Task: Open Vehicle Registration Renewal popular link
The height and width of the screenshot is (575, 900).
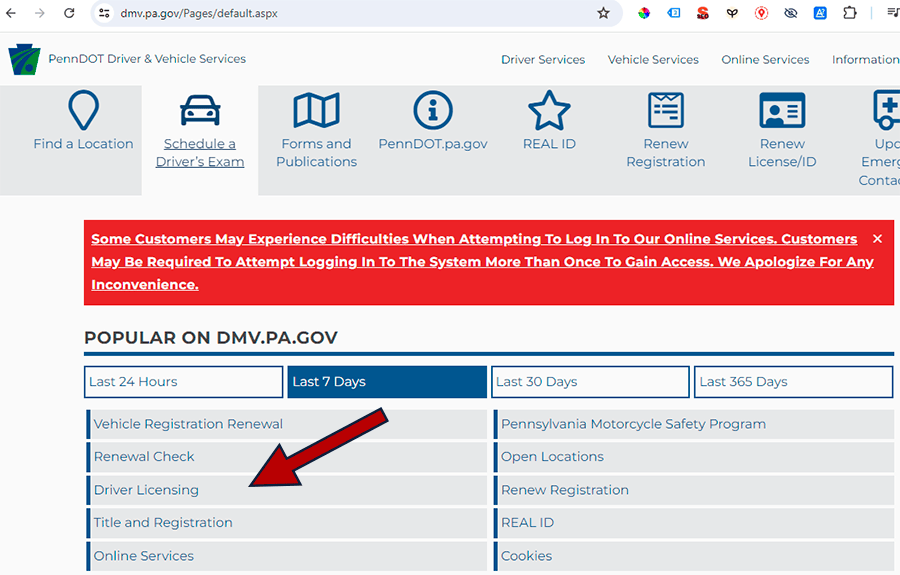Action: [x=188, y=424]
